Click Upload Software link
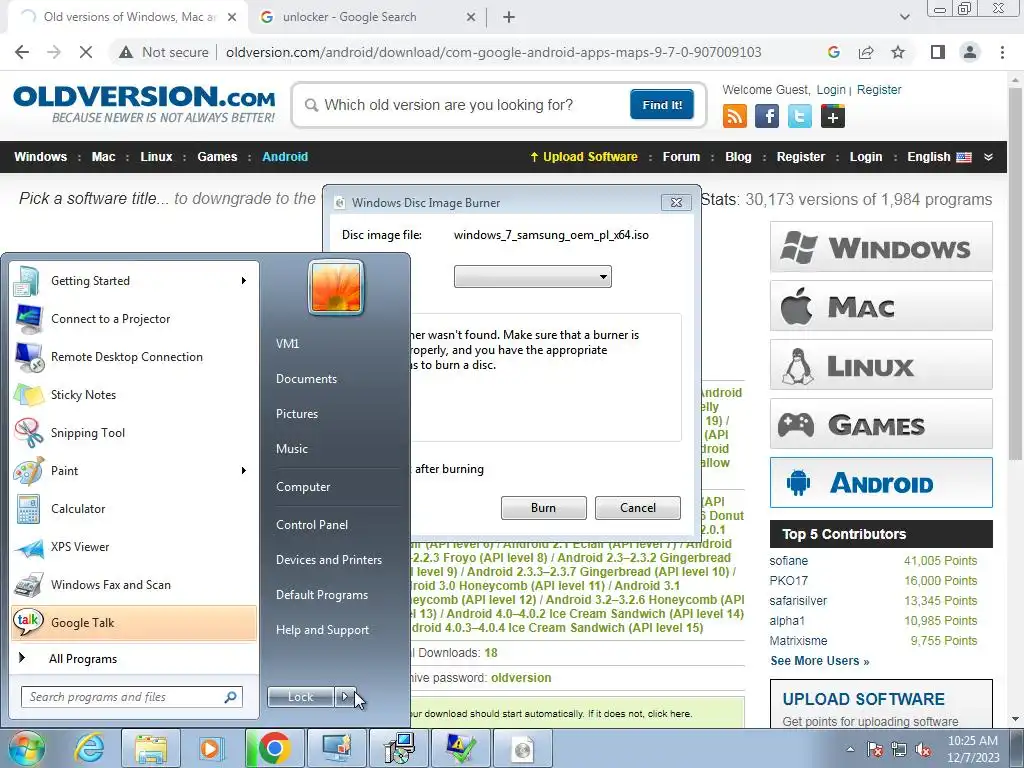The image size is (1024, 768). click(x=583, y=157)
